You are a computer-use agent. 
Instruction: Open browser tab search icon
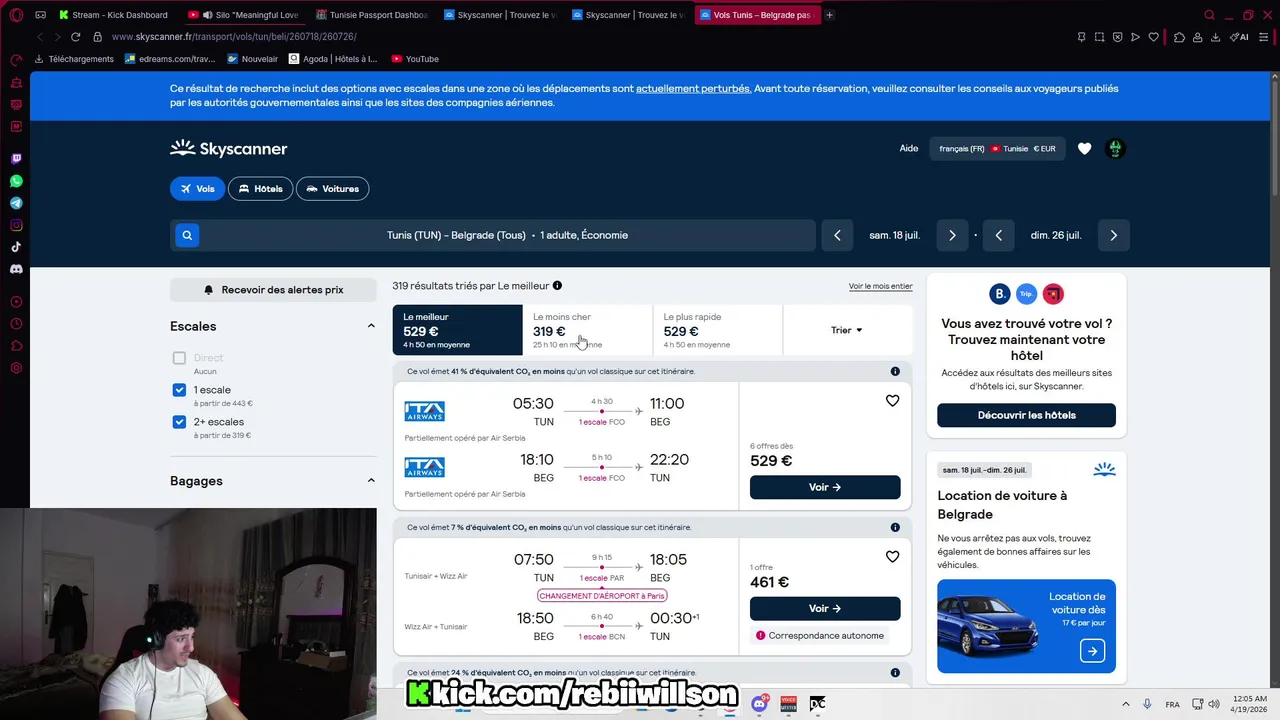(1209, 15)
